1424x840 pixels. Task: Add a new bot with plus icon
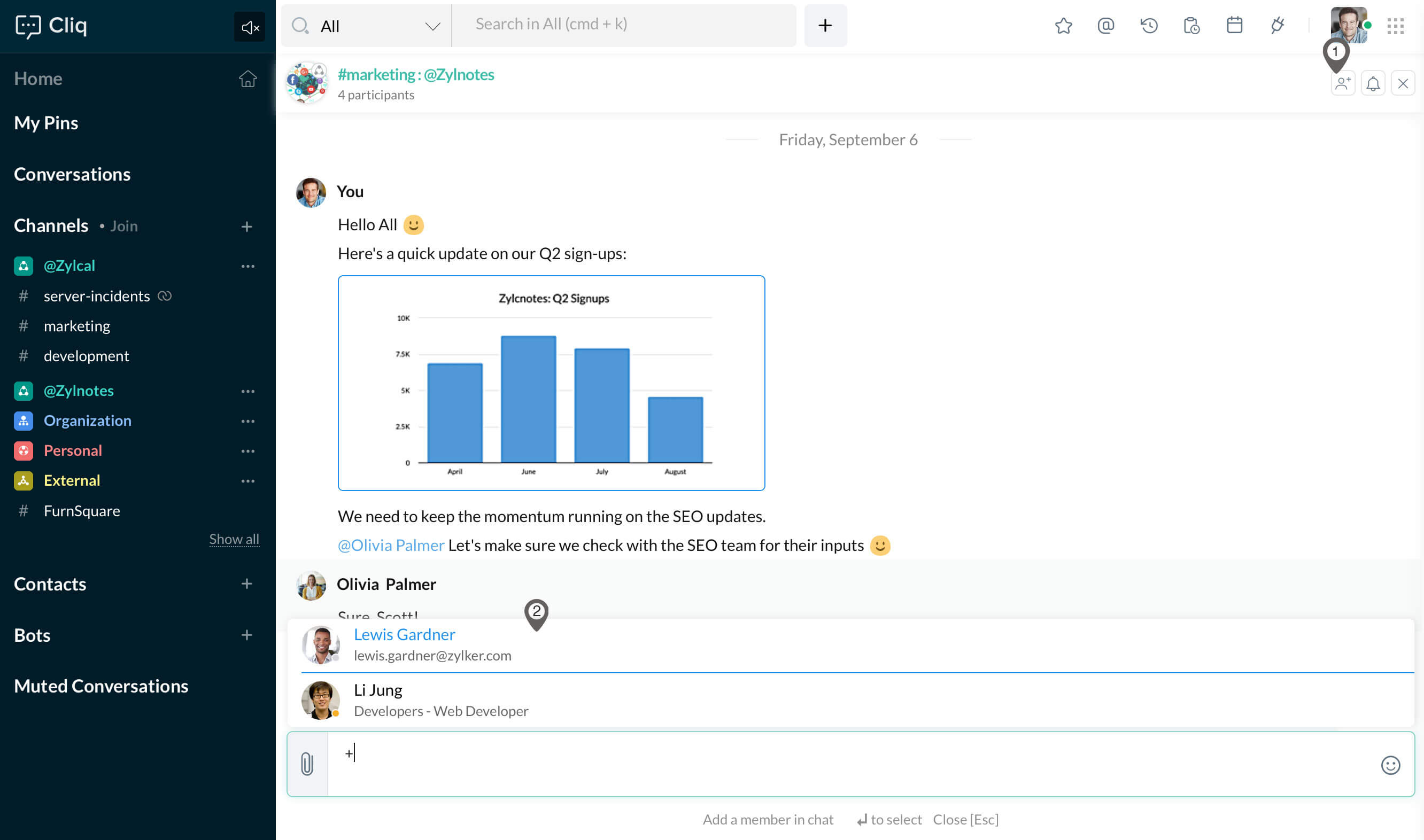[247, 635]
